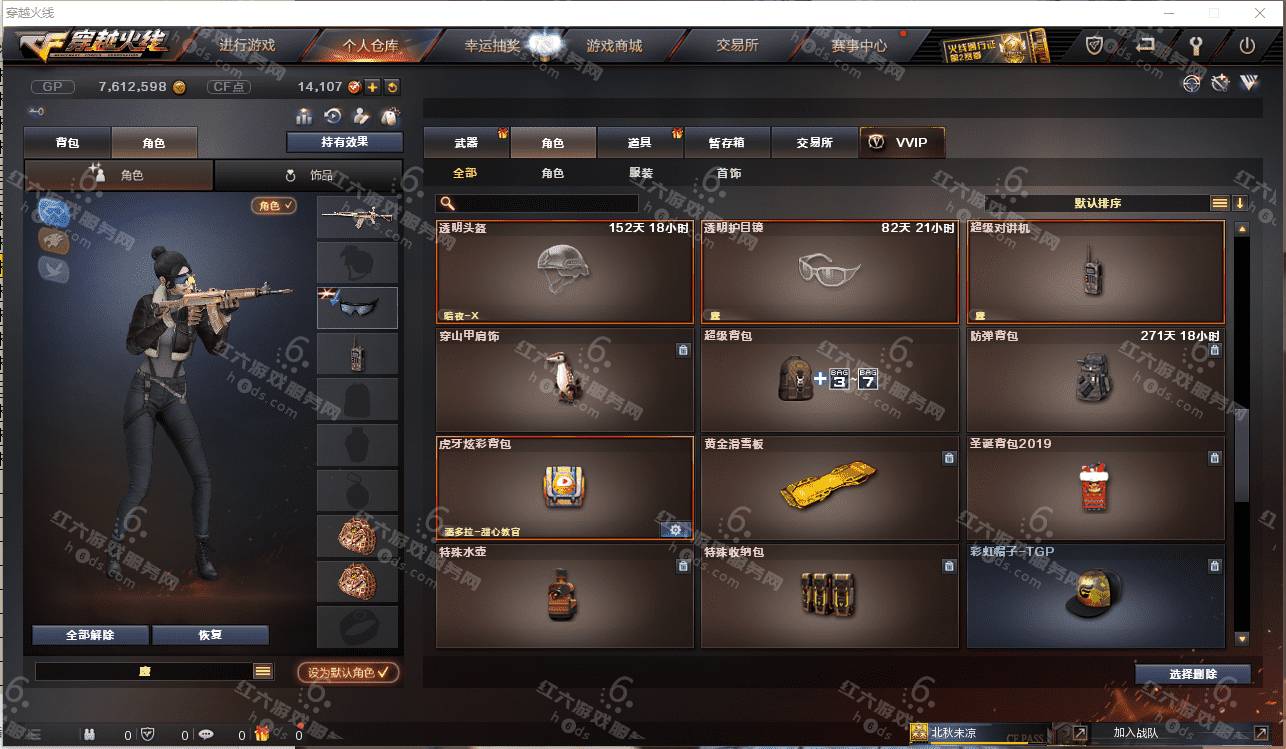
Task: Select the rifle weapon slot
Action: (x=357, y=217)
